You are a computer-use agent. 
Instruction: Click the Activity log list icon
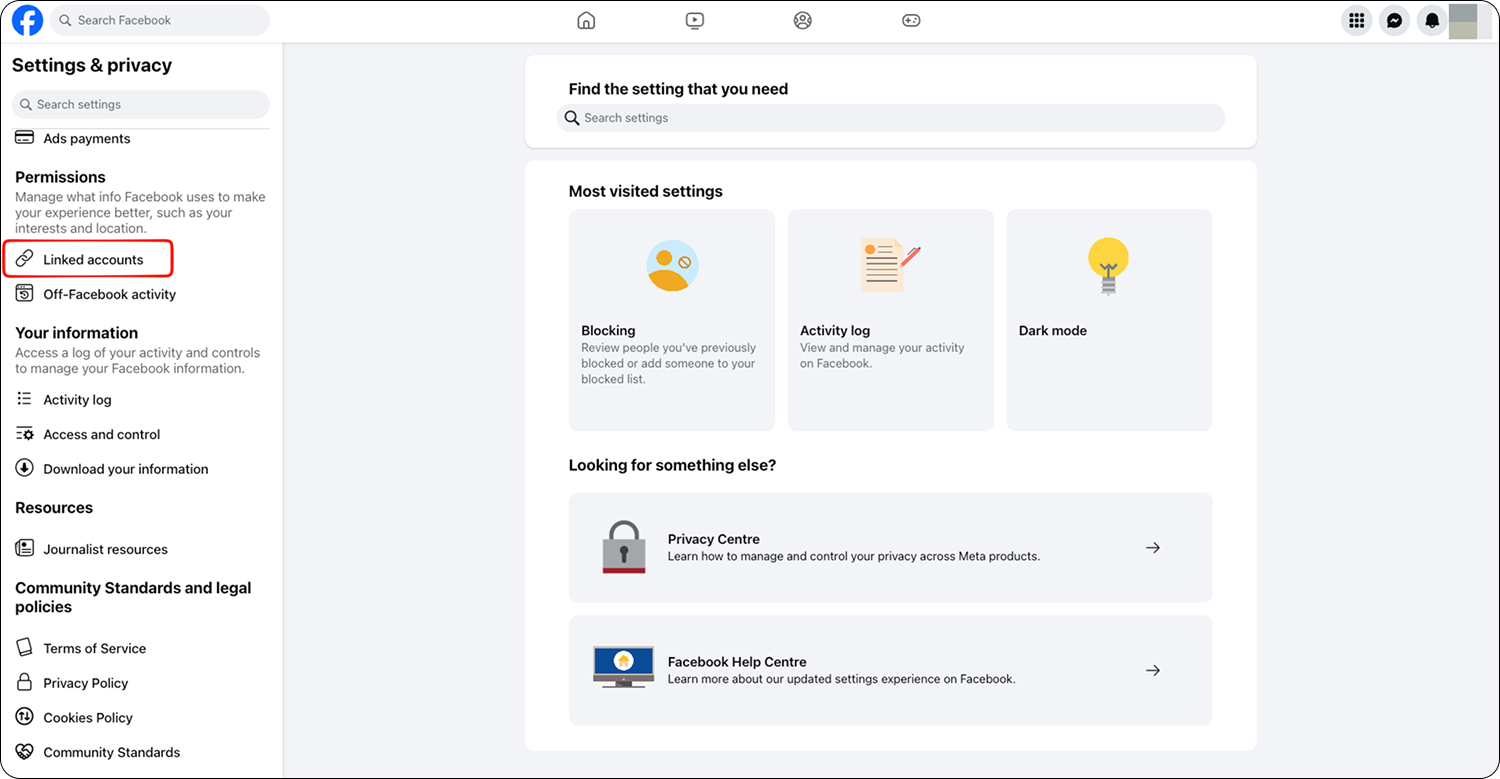[25, 399]
